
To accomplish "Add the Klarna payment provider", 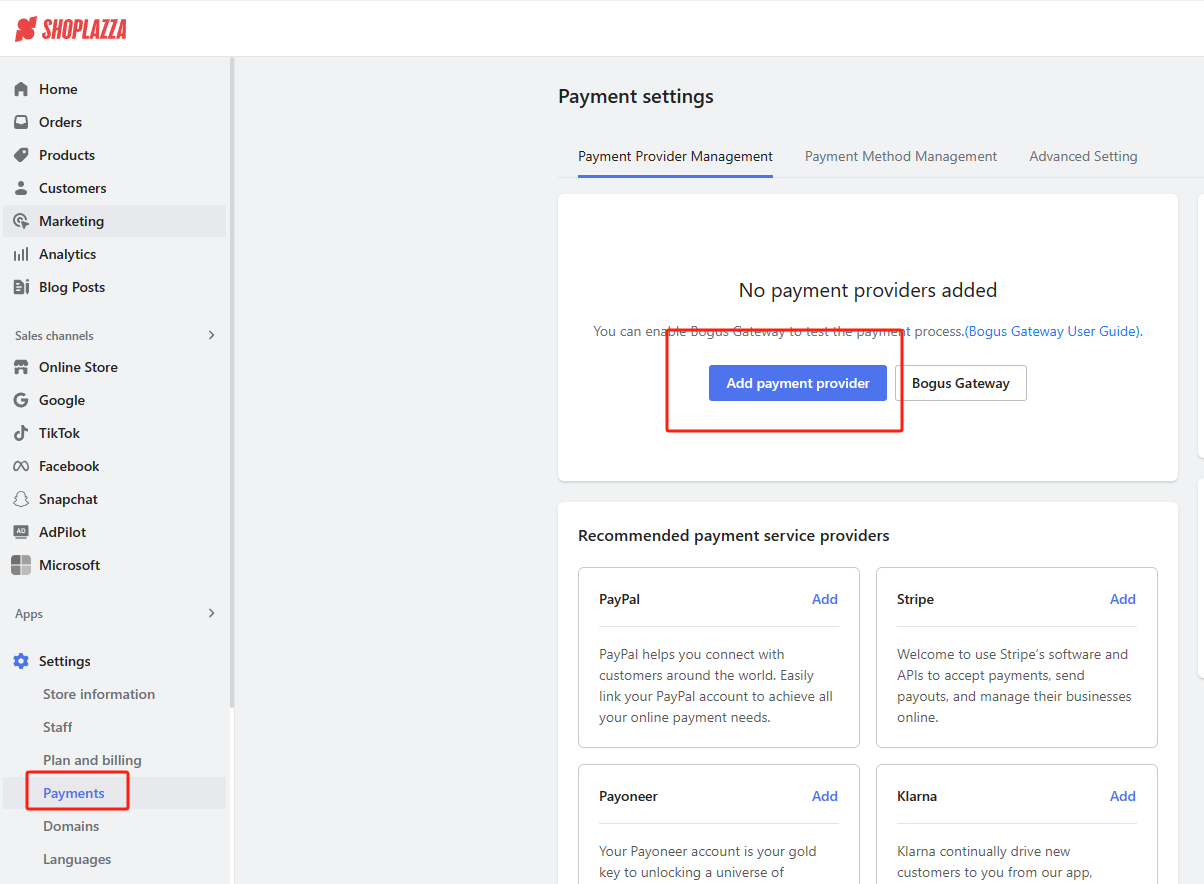I will [1123, 796].
